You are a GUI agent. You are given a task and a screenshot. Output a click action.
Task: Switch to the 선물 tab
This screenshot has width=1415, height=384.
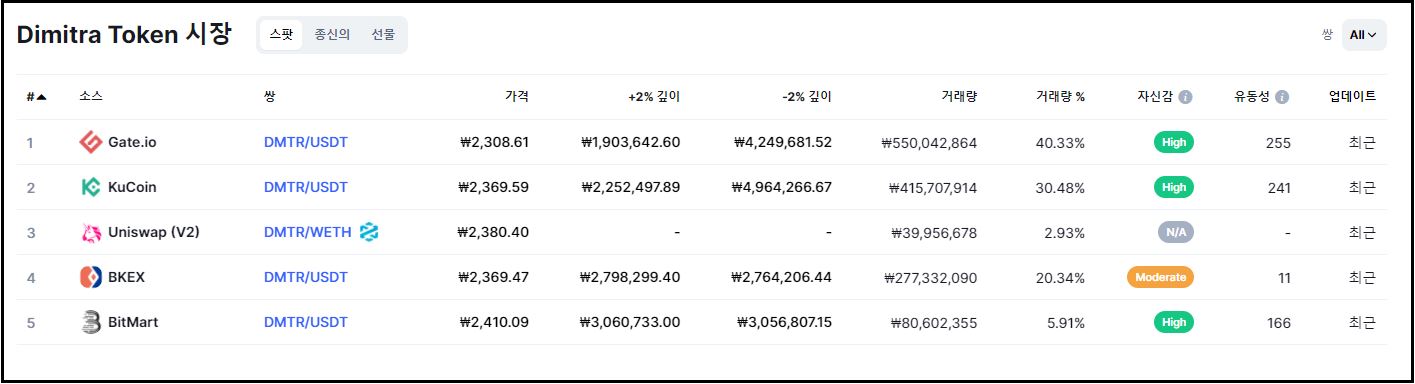383,35
